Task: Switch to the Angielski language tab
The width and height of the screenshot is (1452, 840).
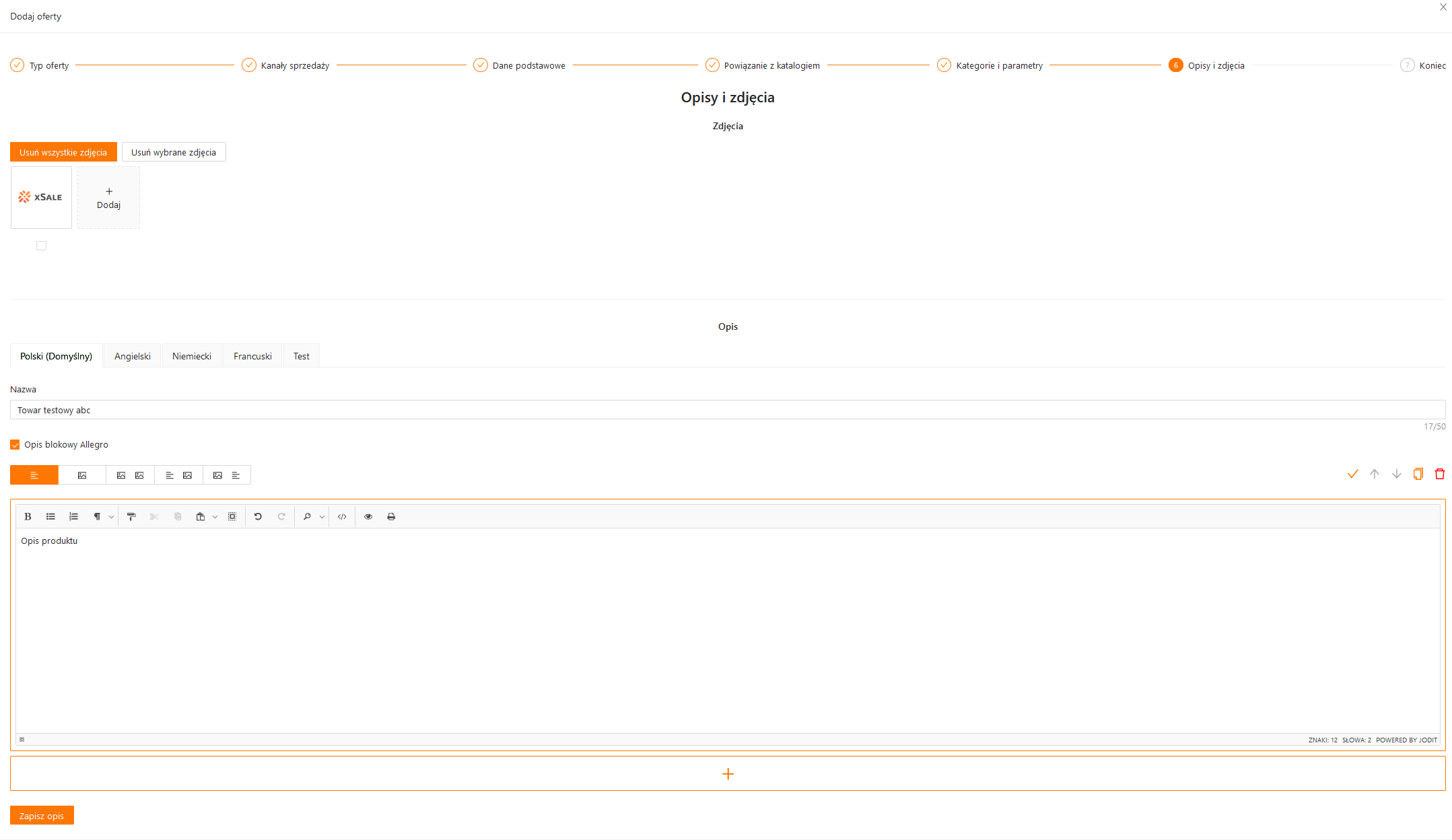Action: pyautogui.click(x=132, y=356)
